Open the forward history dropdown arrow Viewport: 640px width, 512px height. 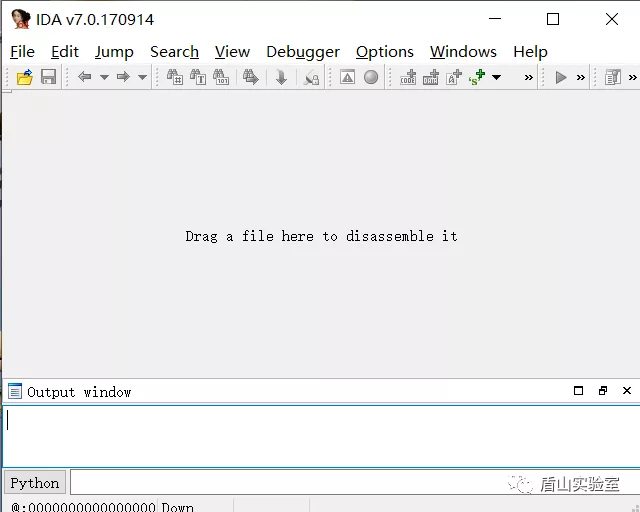coord(142,77)
